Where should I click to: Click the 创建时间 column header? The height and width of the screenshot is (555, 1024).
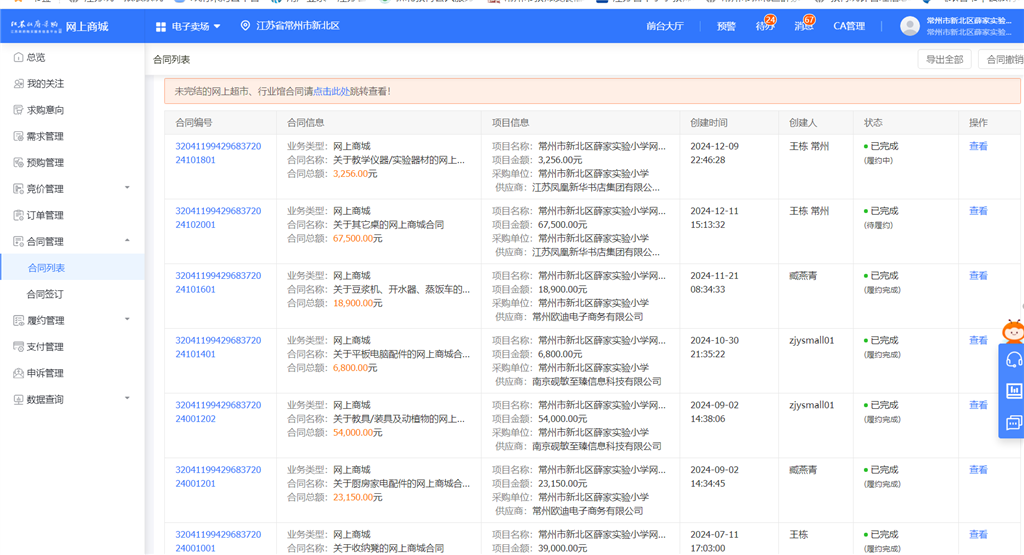click(709, 123)
